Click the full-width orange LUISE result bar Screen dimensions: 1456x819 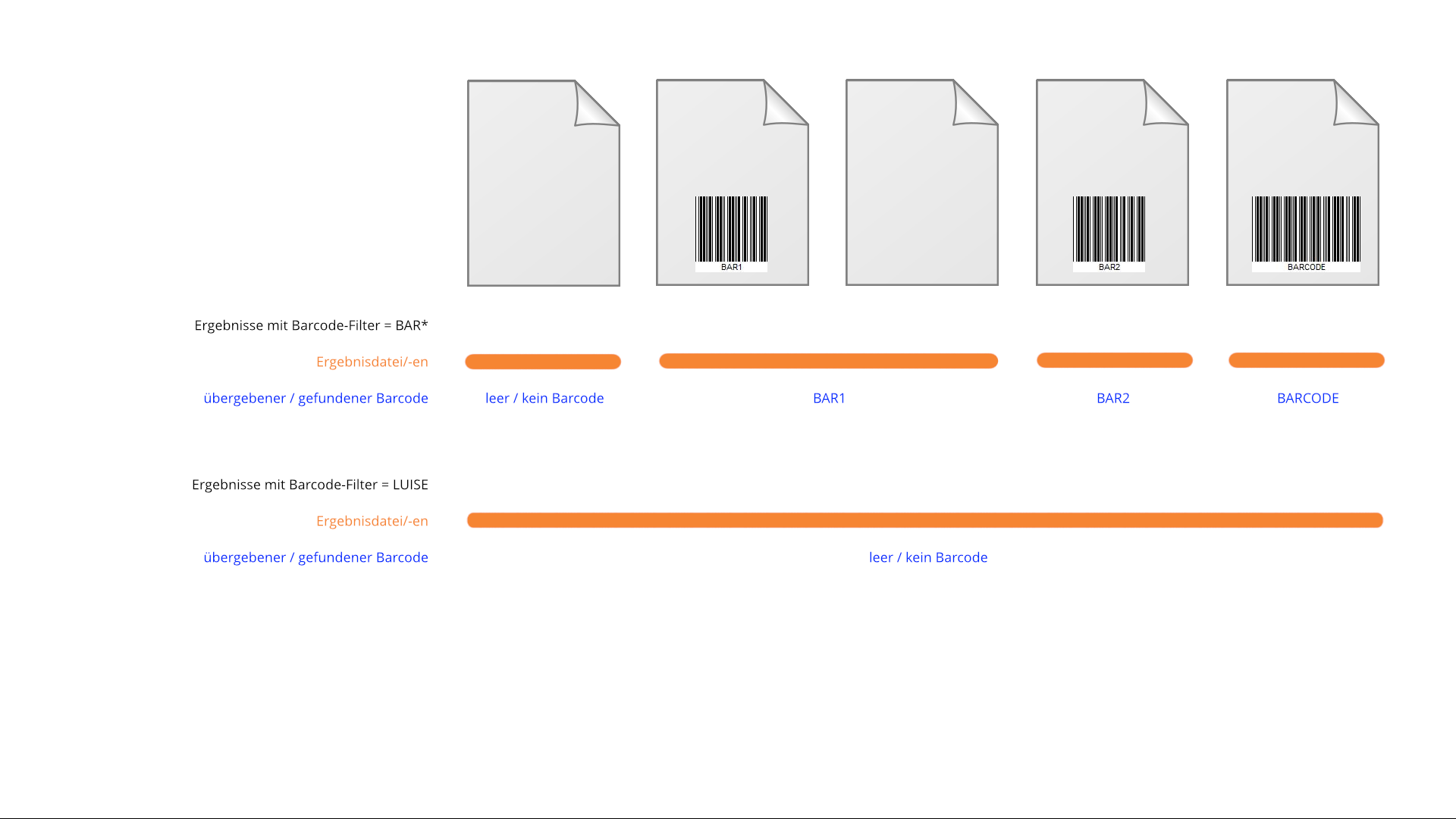pyautogui.click(x=924, y=520)
